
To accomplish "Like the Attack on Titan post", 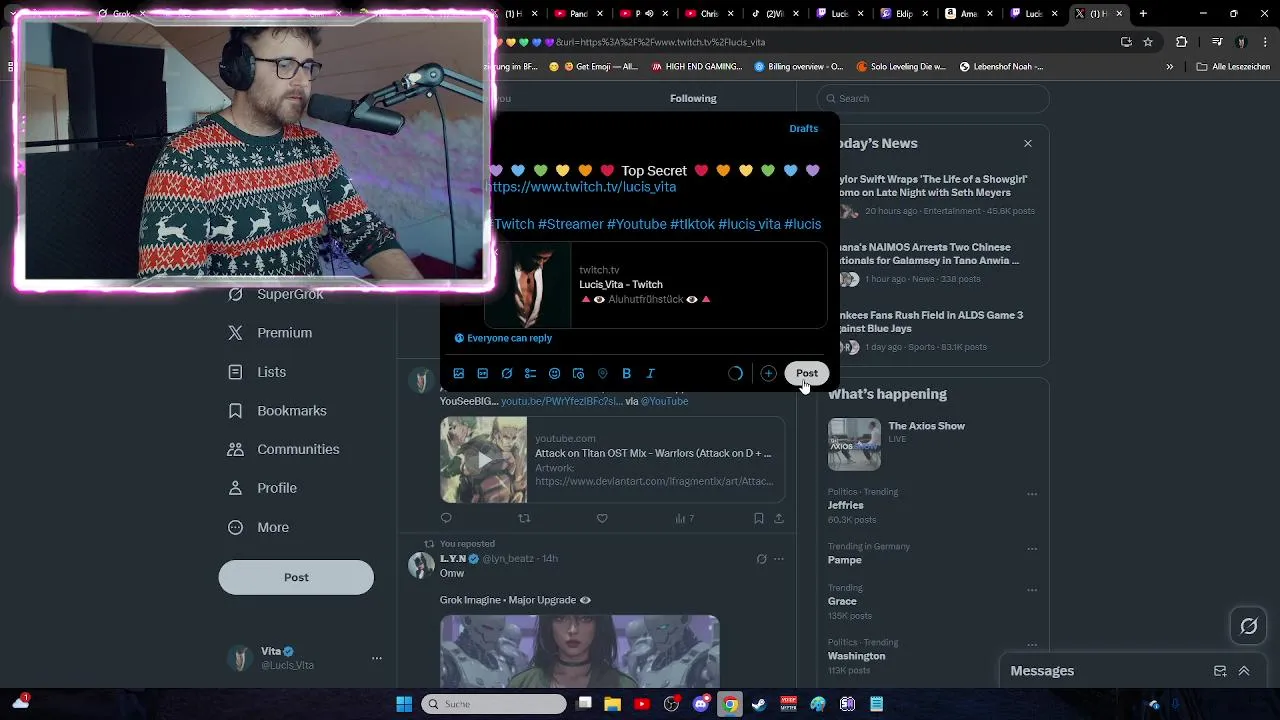I will 602,518.
